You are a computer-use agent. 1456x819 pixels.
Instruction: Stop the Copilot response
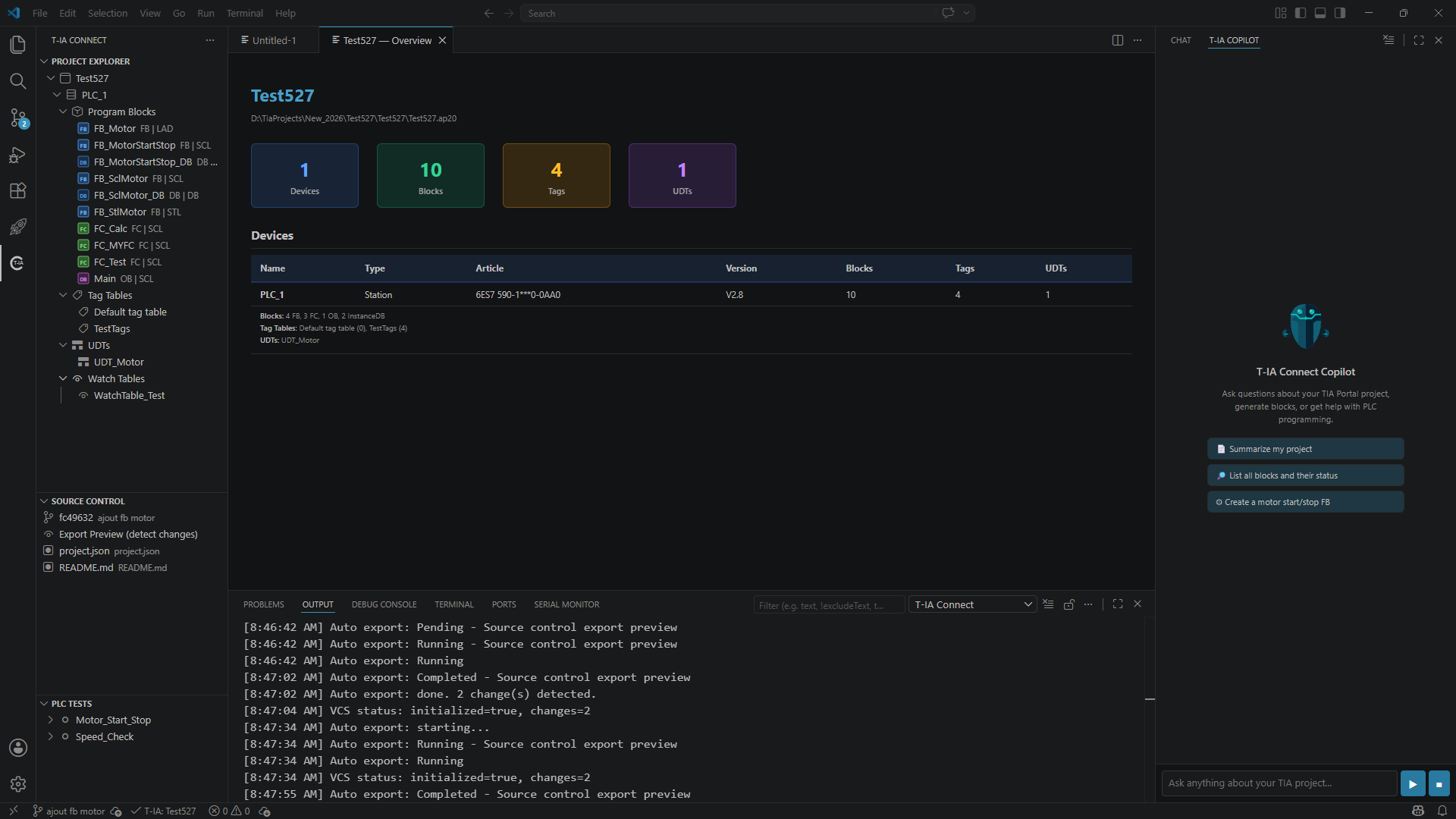point(1439,783)
